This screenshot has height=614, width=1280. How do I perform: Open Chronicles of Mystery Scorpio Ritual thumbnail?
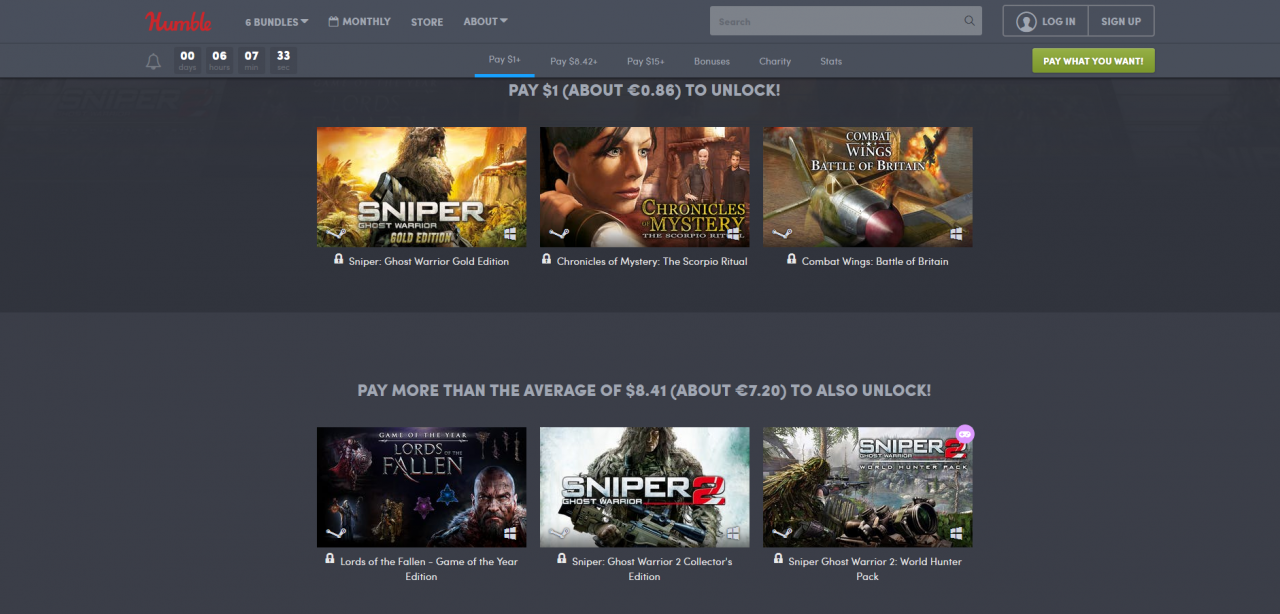pos(645,187)
